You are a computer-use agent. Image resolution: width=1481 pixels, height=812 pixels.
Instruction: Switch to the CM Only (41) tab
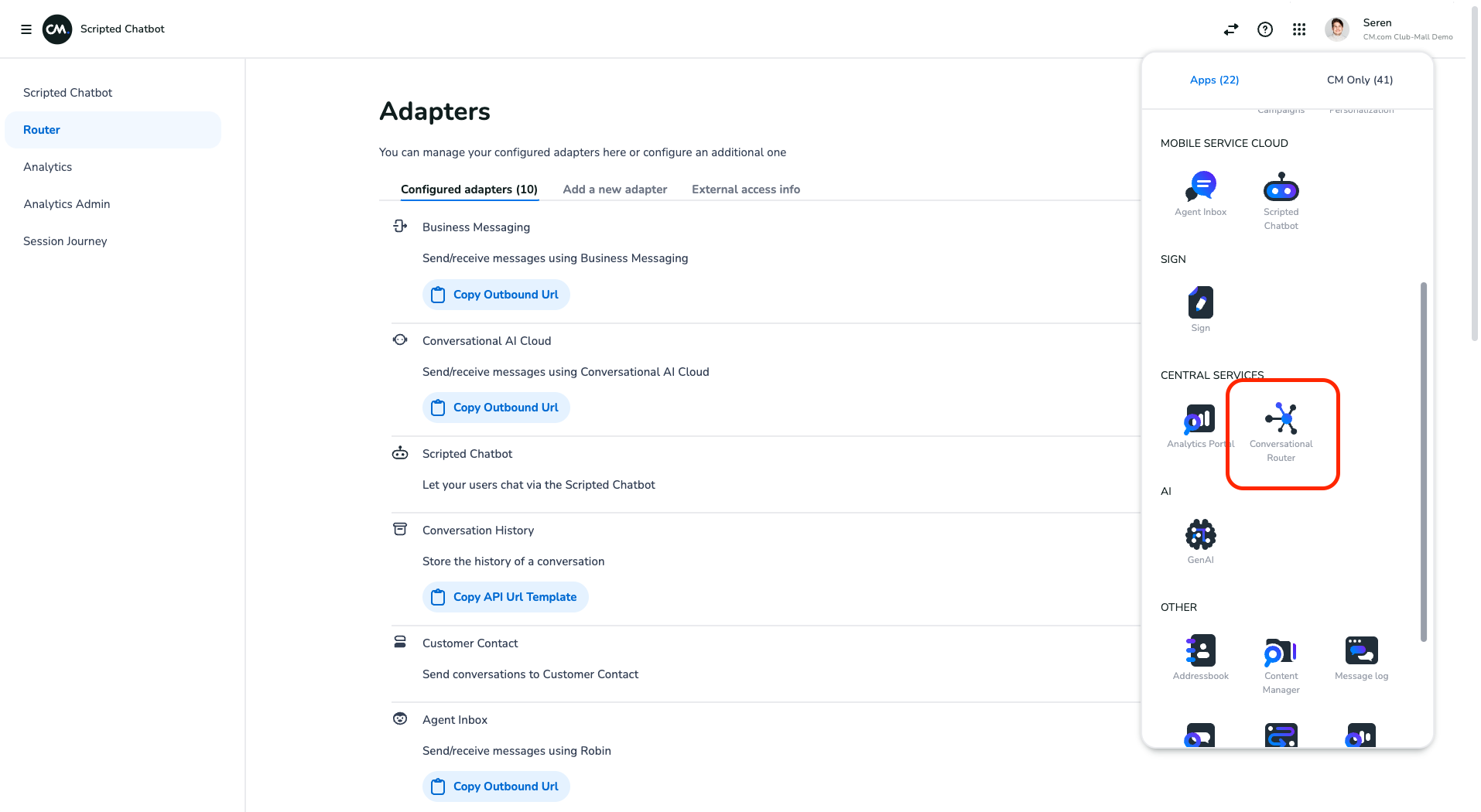click(x=1360, y=80)
